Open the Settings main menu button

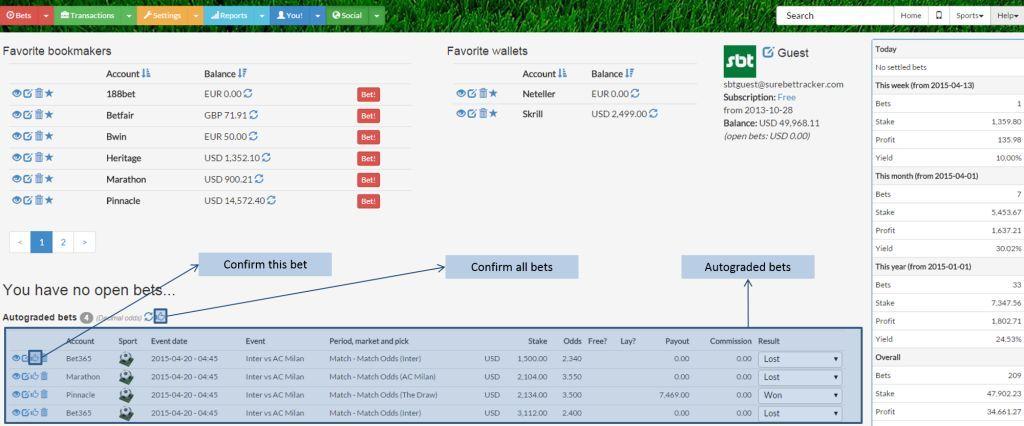click(x=163, y=16)
